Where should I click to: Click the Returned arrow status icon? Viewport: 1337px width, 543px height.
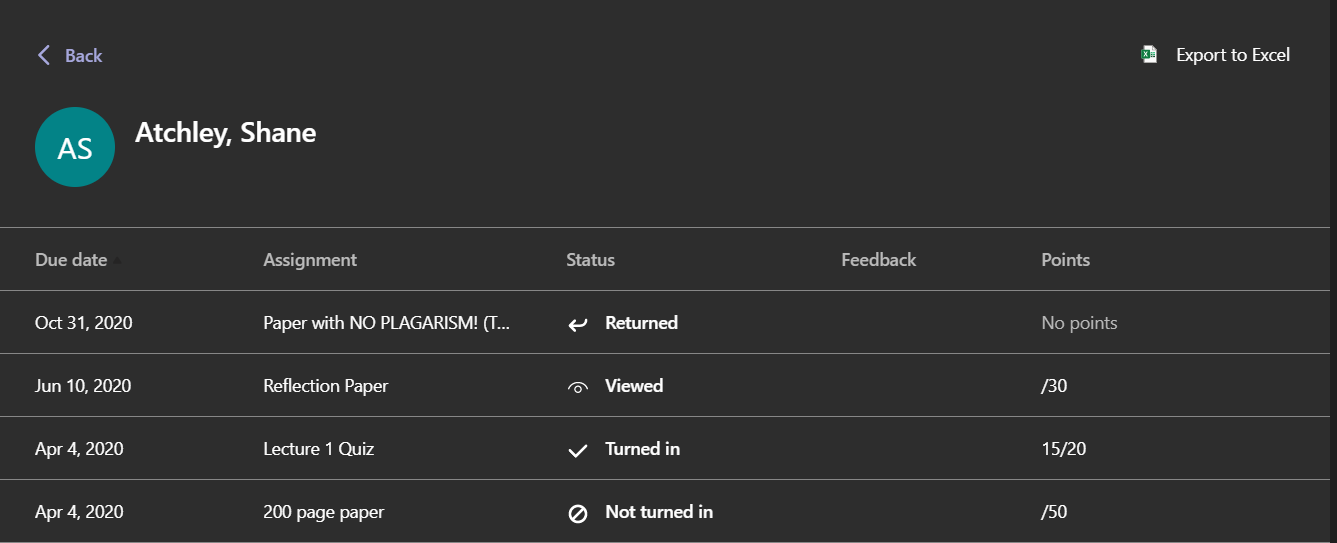tap(578, 324)
